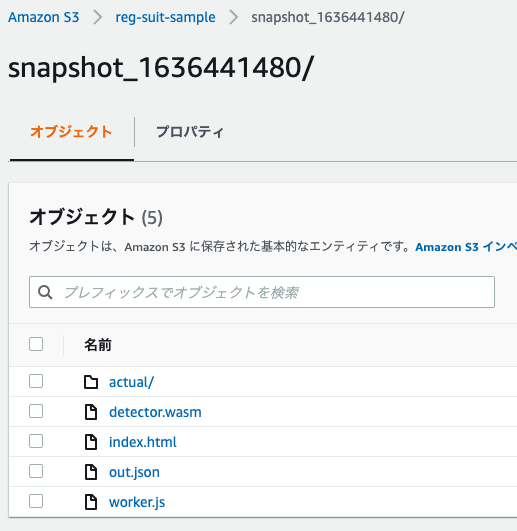Screen dimensions: 517x531
Task: Focus the prefix search field
Action: (262, 292)
